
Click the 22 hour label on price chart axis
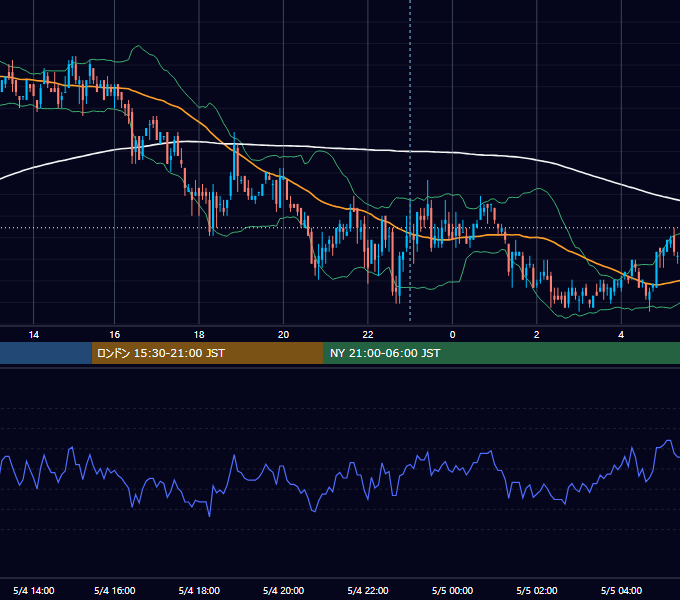[368, 335]
